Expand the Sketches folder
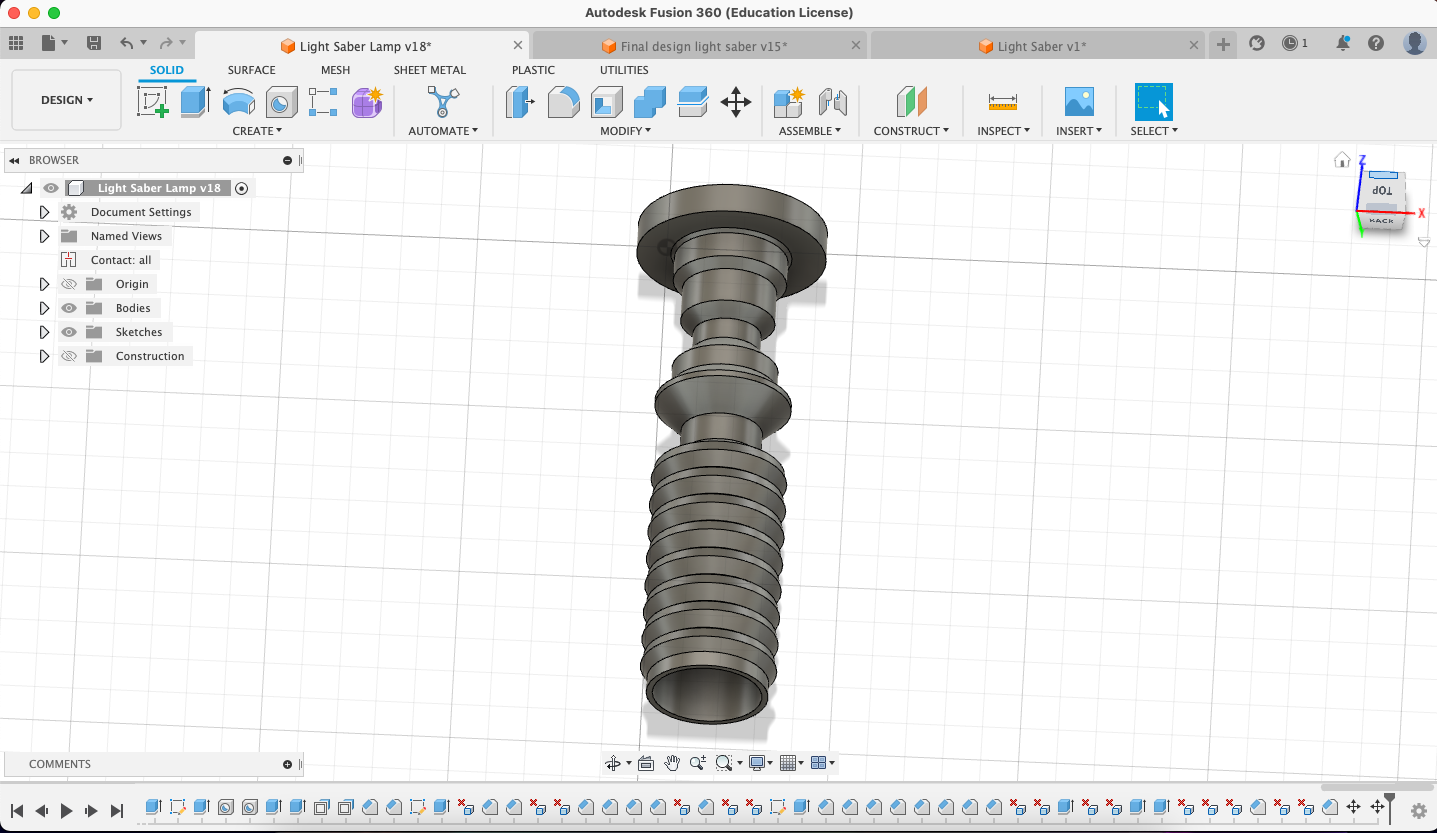This screenshot has width=1437, height=833. [x=44, y=332]
